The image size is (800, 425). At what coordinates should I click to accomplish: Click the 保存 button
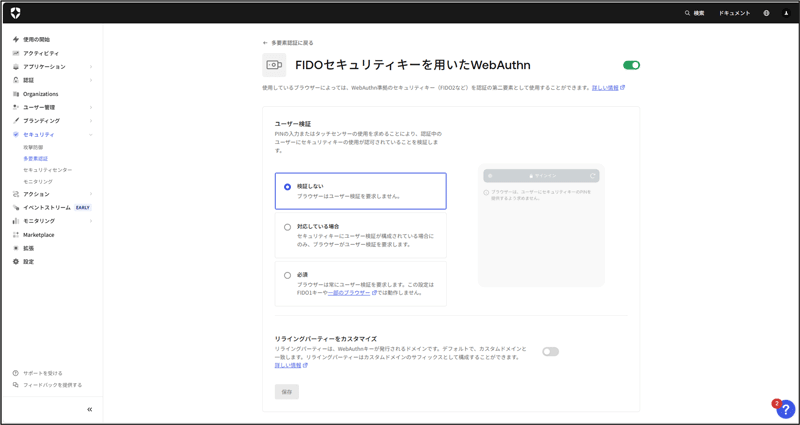tap(287, 392)
